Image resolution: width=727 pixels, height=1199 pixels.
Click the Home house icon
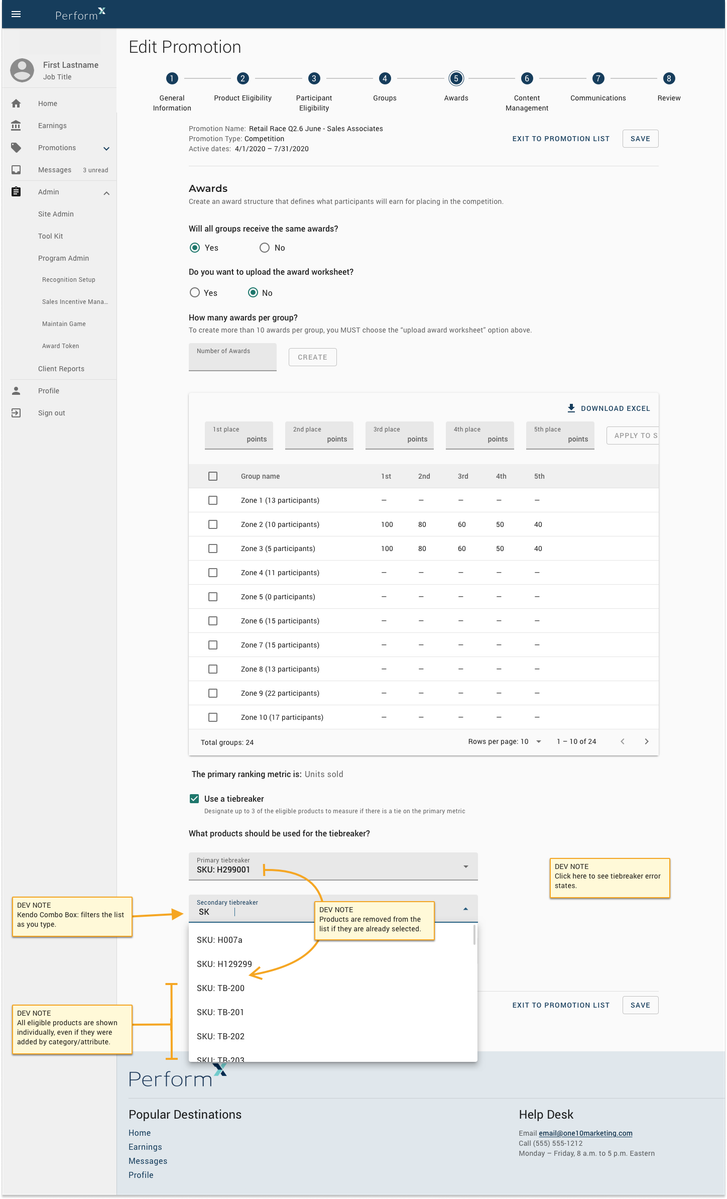(x=16, y=103)
